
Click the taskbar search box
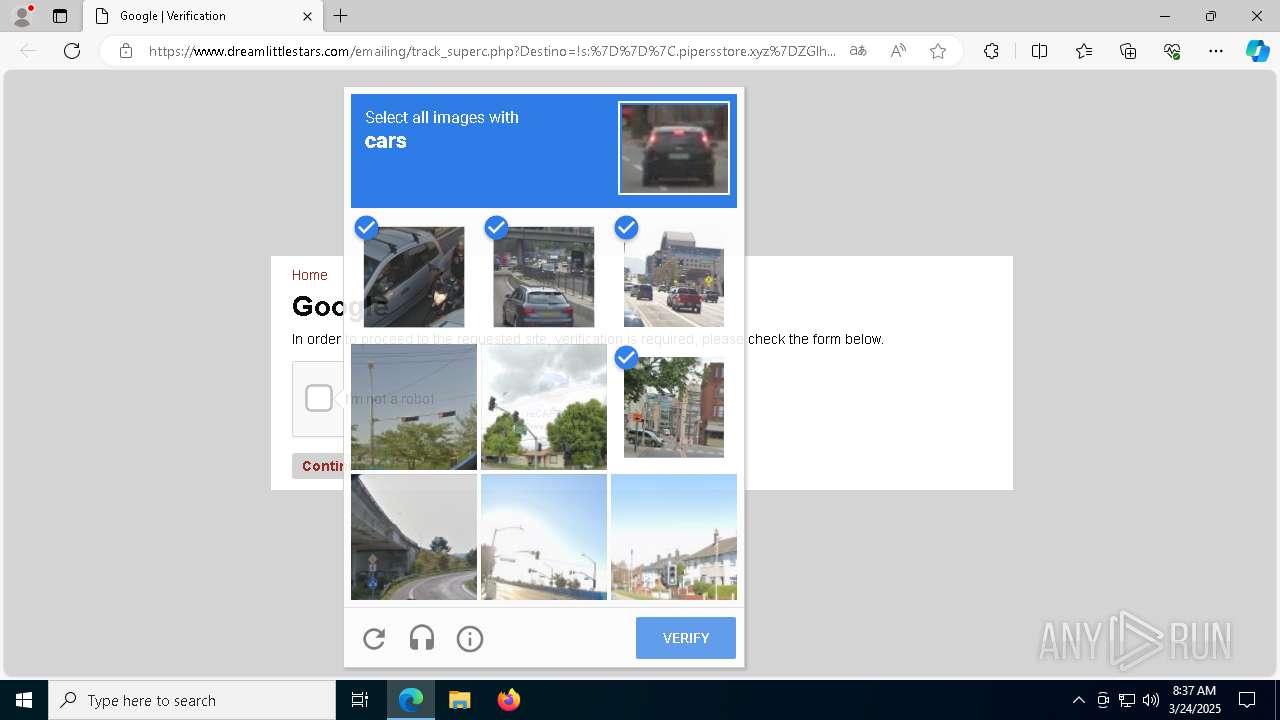[x=192, y=700]
